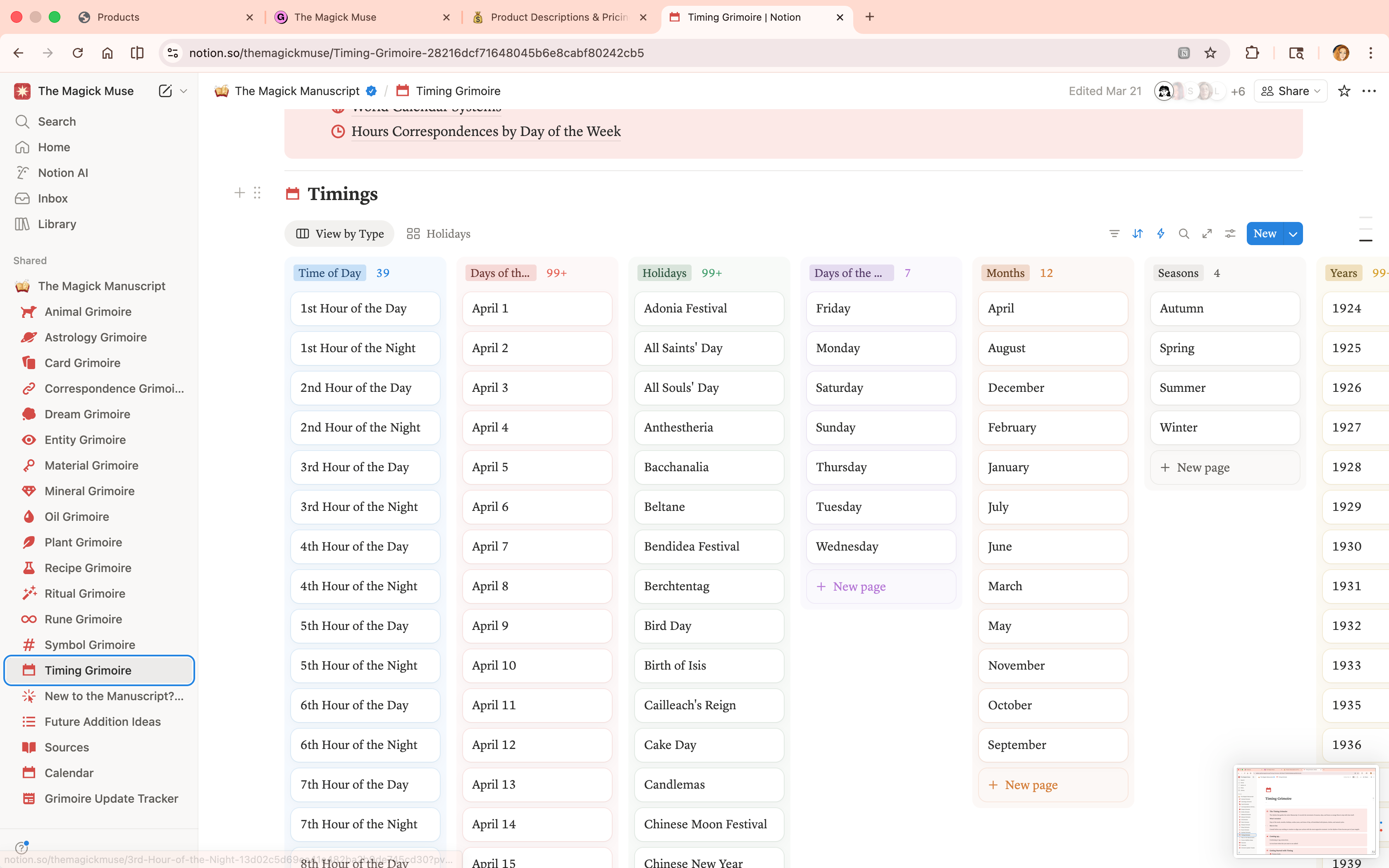Click the plus icon beside Timings heading
The width and height of the screenshot is (1389, 868).
(x=240, y=193)
